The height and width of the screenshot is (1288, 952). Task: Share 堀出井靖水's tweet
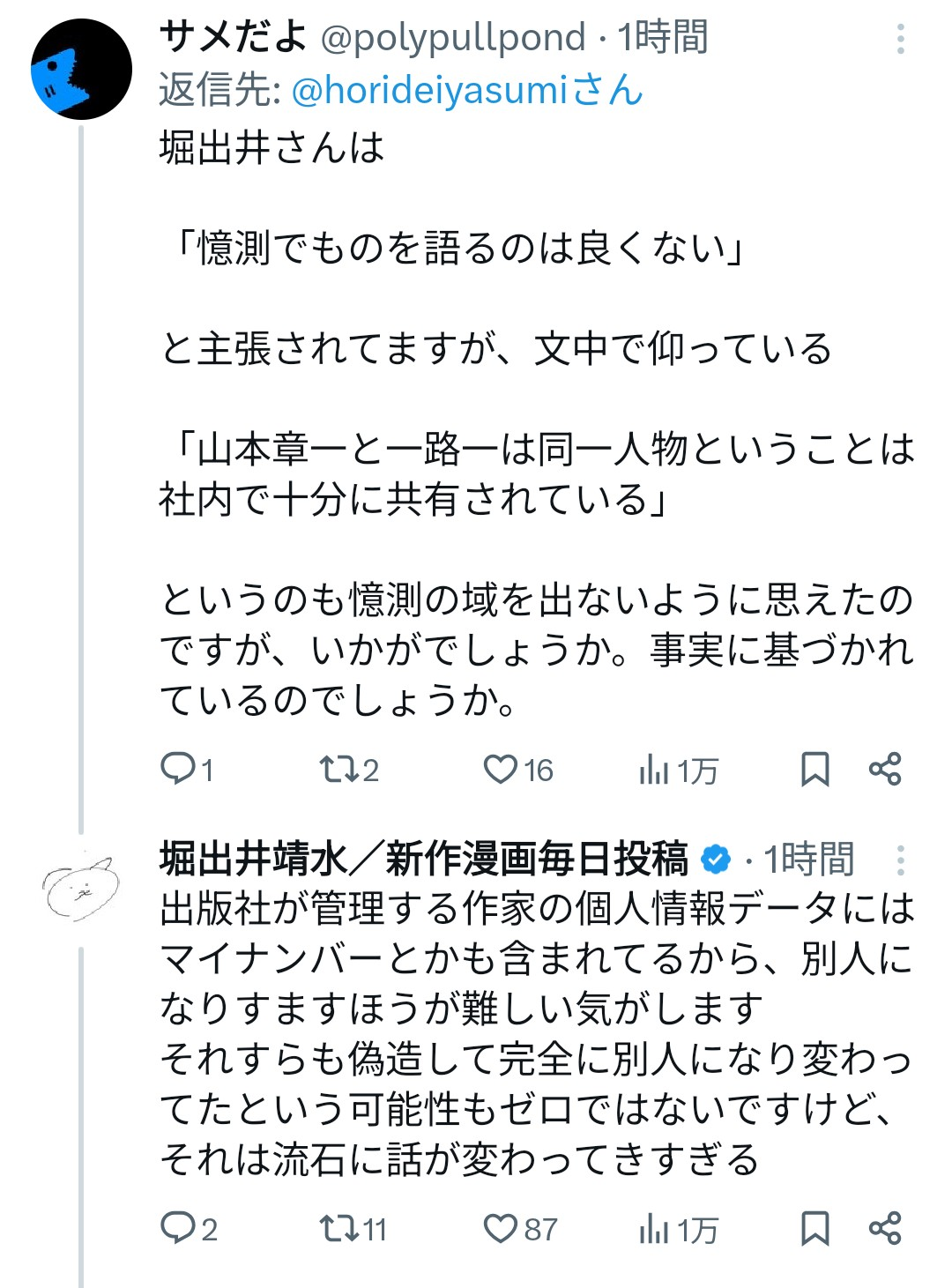[x=884, y=1228]
